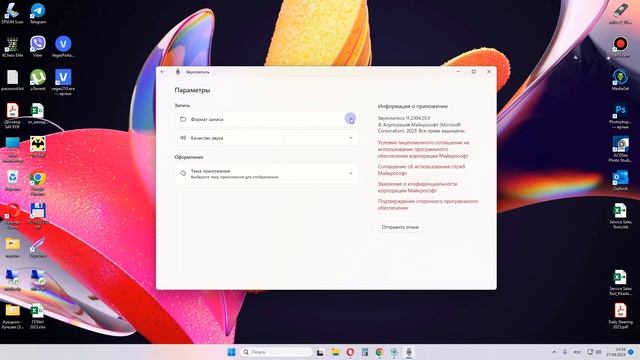This screenshot has height=360, width=640.
Task: Open Photoshop desktop shortcut
Action: pos(620,116)
